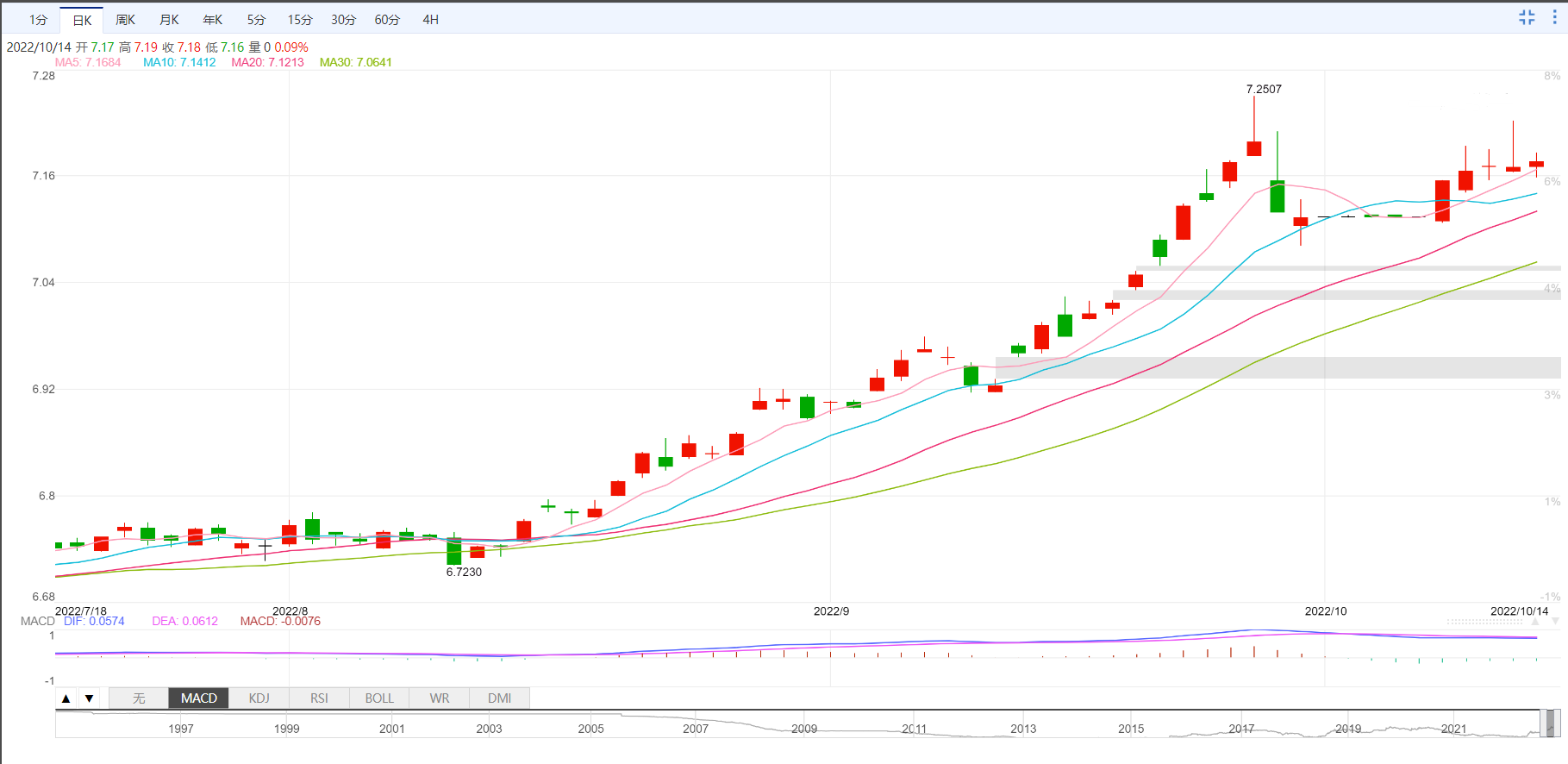Switch the indicator to RSI
This screenshot has width=1568, height=764.
point(319,698)
